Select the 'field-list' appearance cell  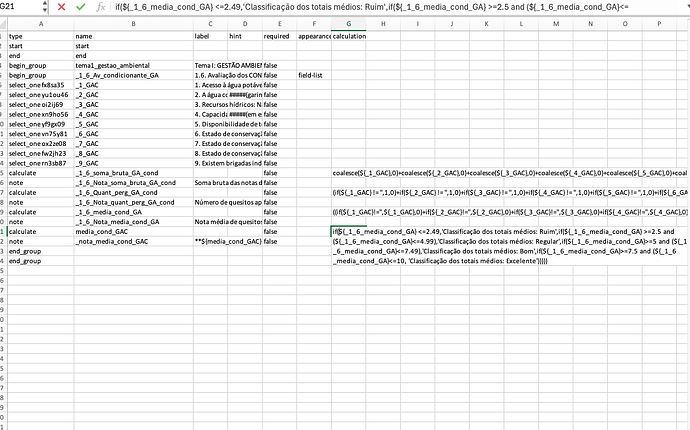[x=313, y=74]
